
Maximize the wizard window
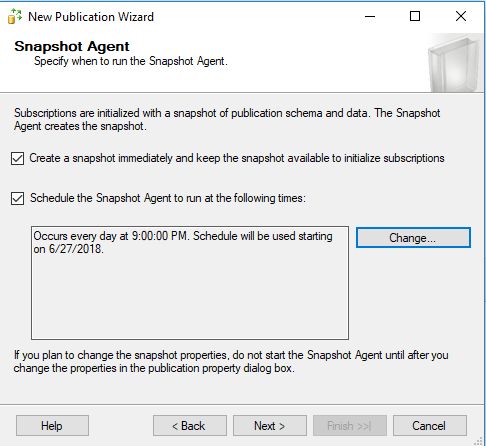(x=415, y=16)
